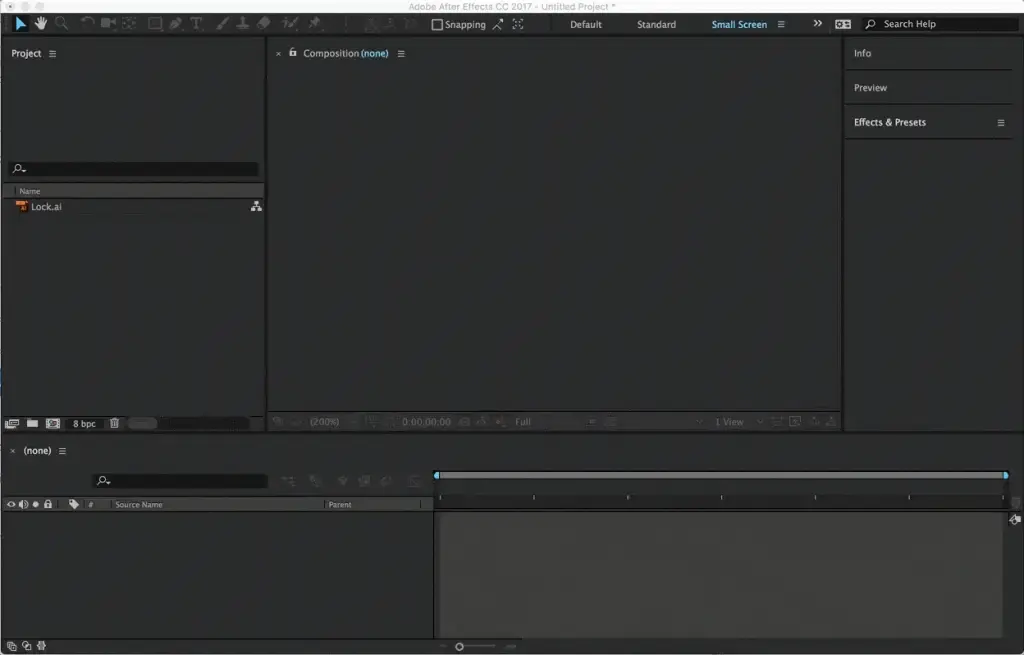Image resolution: width=1024 pixels, height=655 pixels.
Task: Click the current time 0:00:00:00 display
Action: (x=426, y=422)
